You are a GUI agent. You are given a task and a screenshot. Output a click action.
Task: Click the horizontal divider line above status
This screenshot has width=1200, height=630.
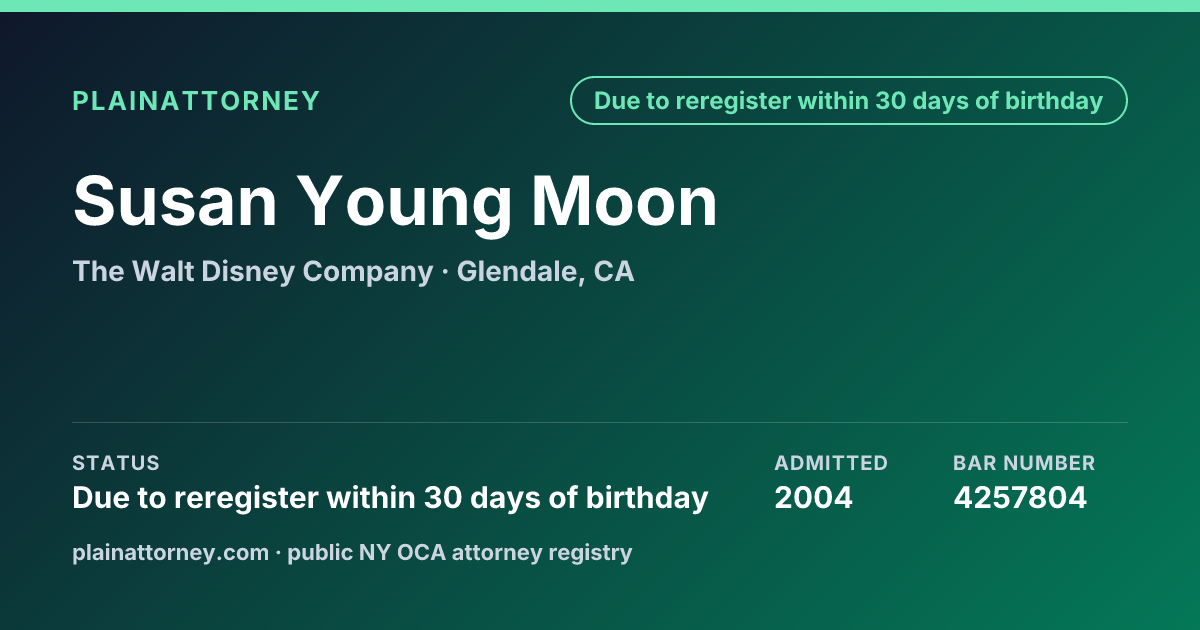tap(600, 422)
